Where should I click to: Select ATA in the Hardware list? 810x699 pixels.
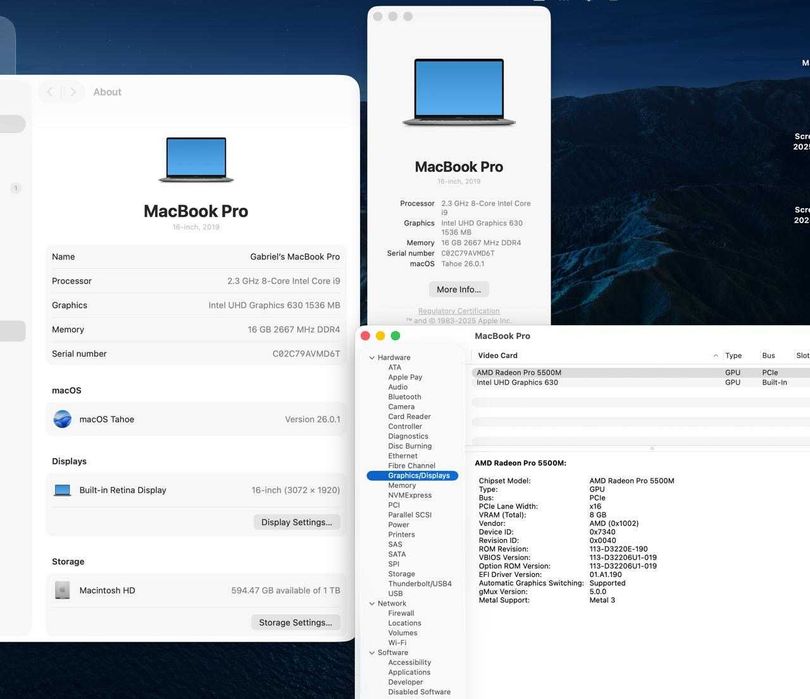pyautogui.click(x=395, y=367)
